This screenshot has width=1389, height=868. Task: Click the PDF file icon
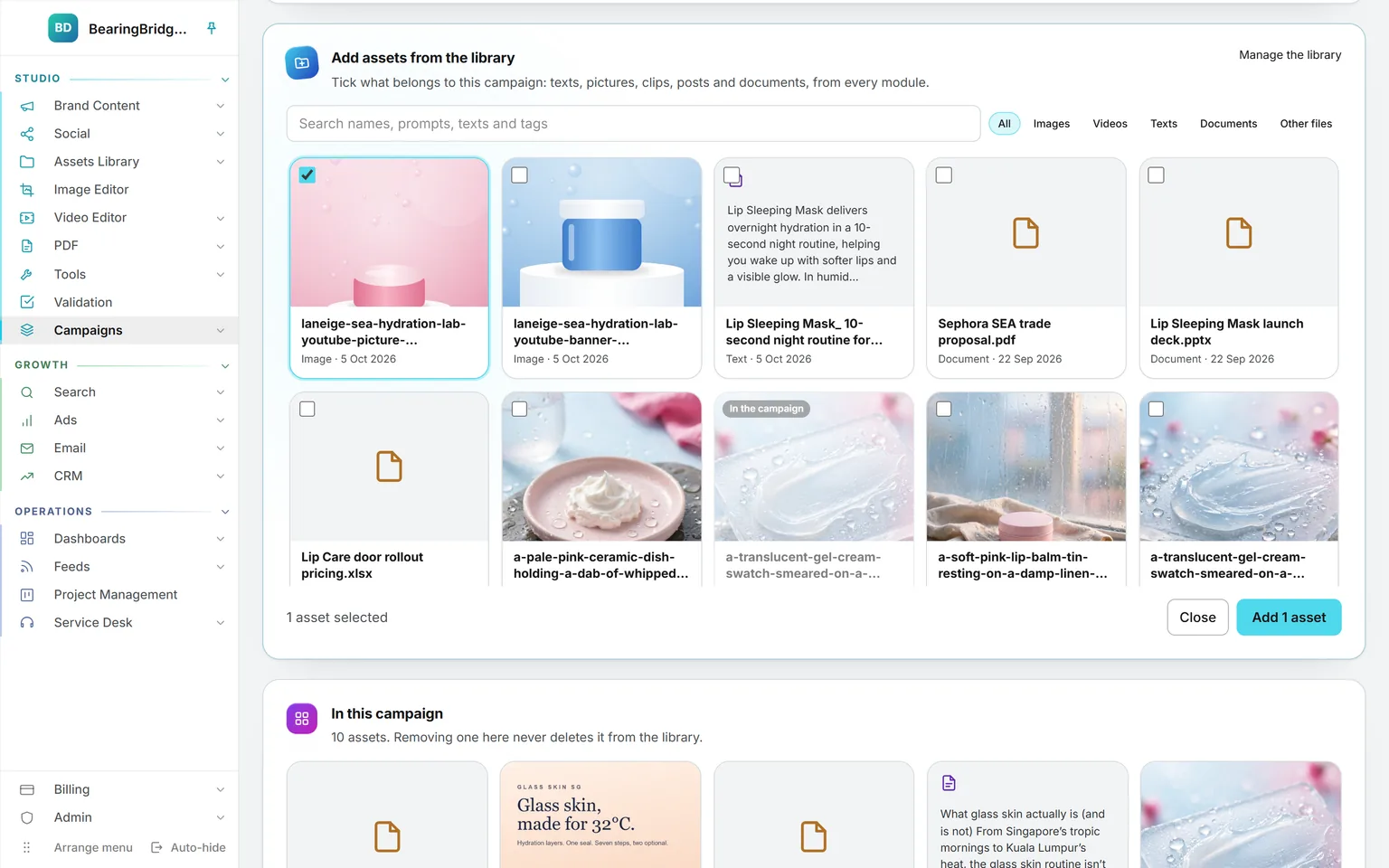[27, 246]
